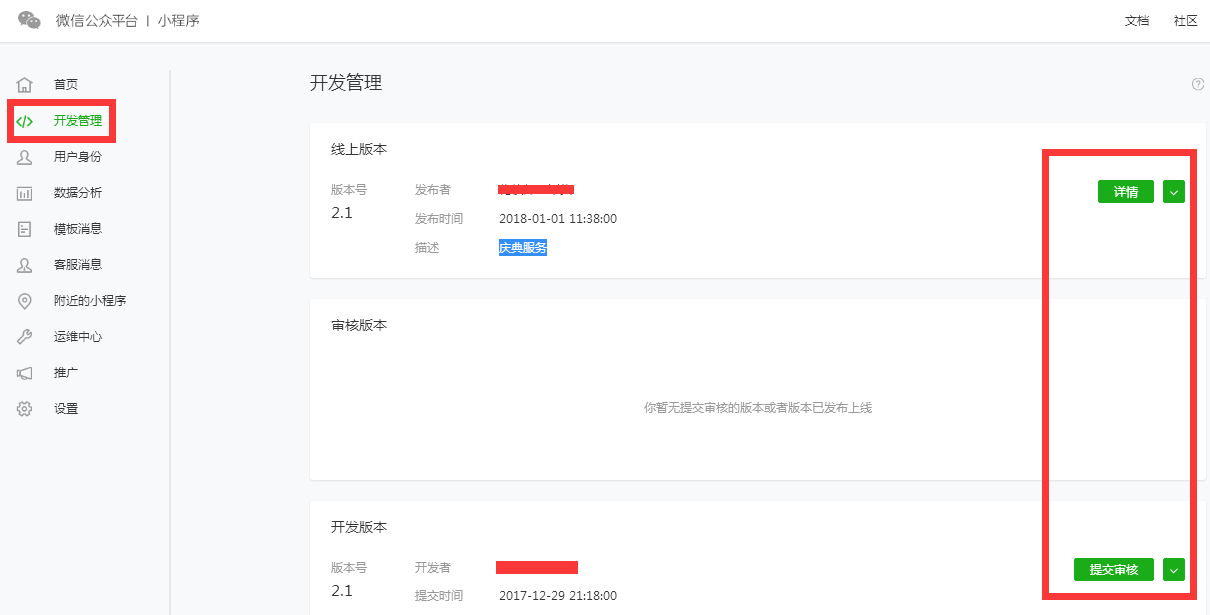Click the 发布时间 label

point(439,218)
